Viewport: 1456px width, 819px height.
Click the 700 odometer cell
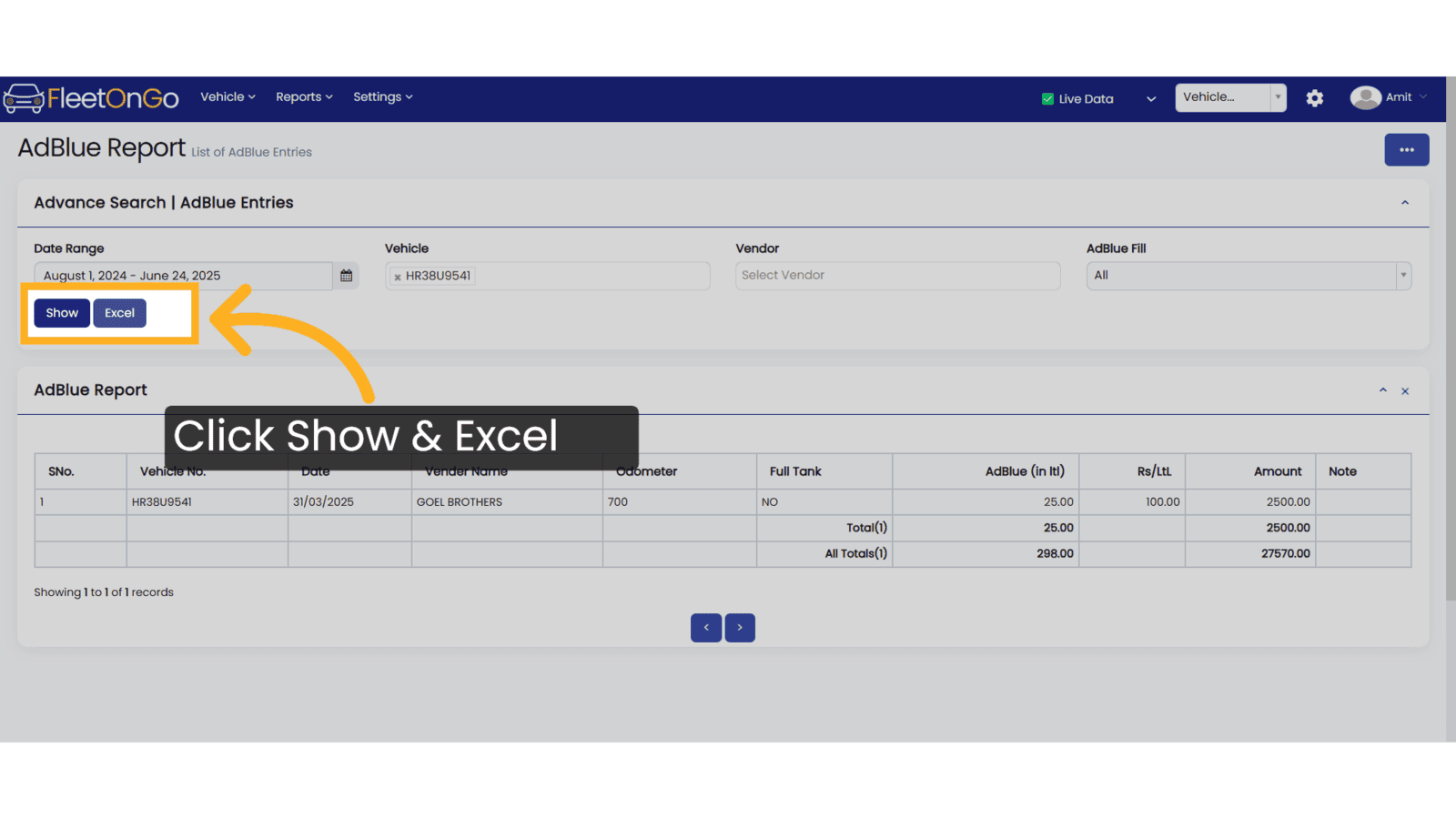680,502
